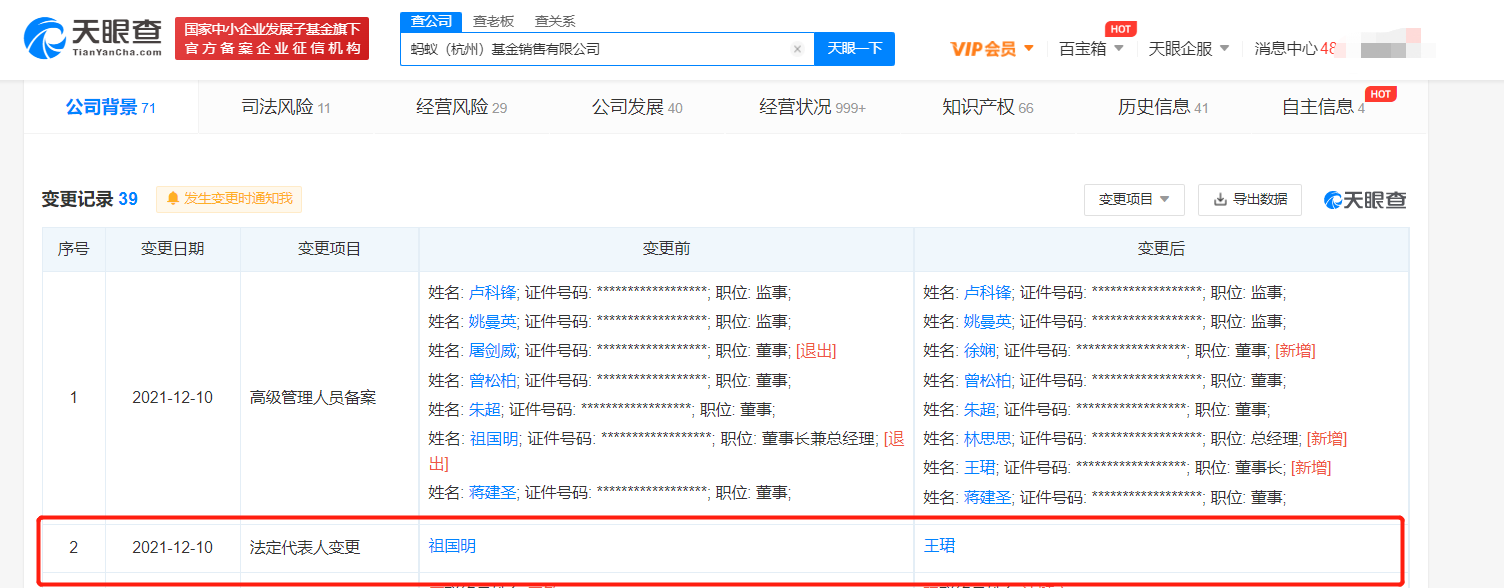Open the 消息中心 message center
1504x588 pixels.
point(1286,48)
